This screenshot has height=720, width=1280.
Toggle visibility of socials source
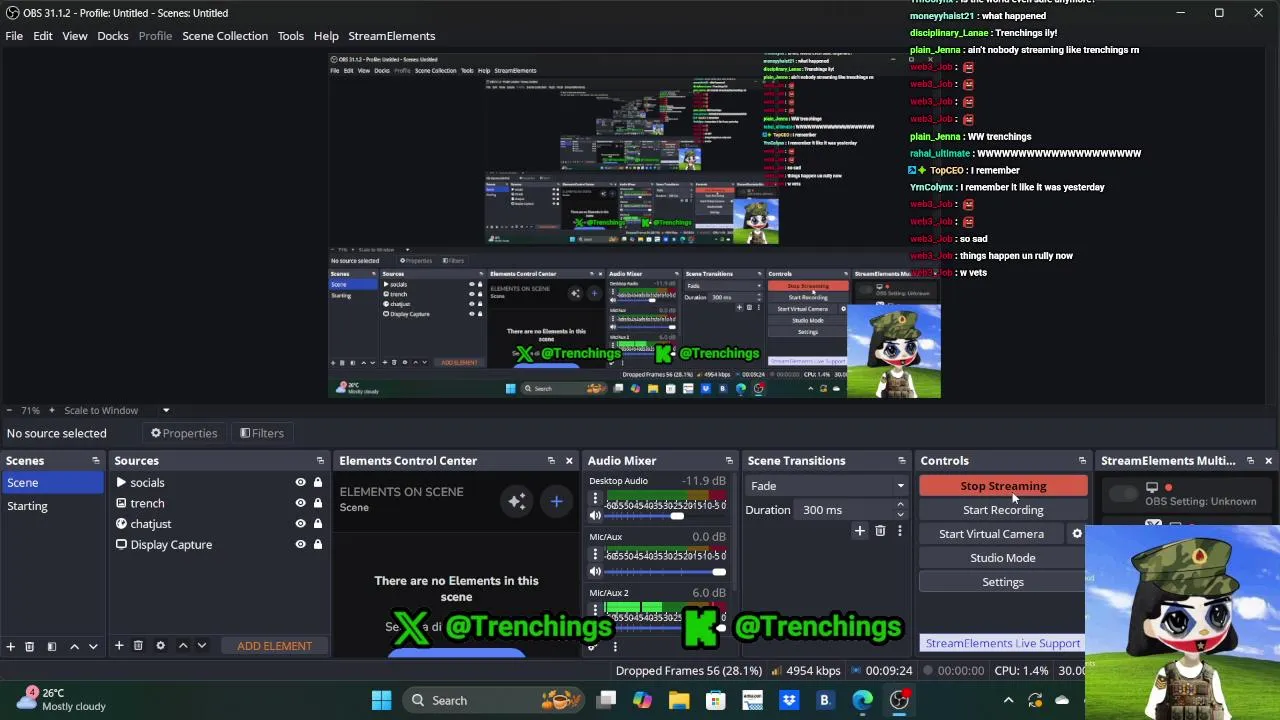300,483
